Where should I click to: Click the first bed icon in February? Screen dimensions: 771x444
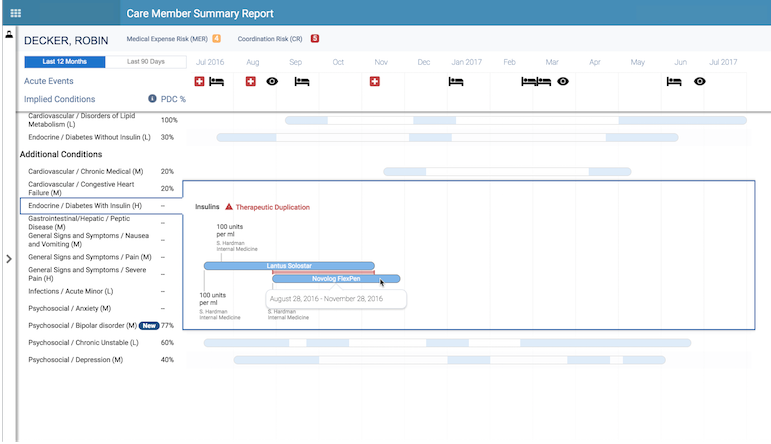click(529, 81)
